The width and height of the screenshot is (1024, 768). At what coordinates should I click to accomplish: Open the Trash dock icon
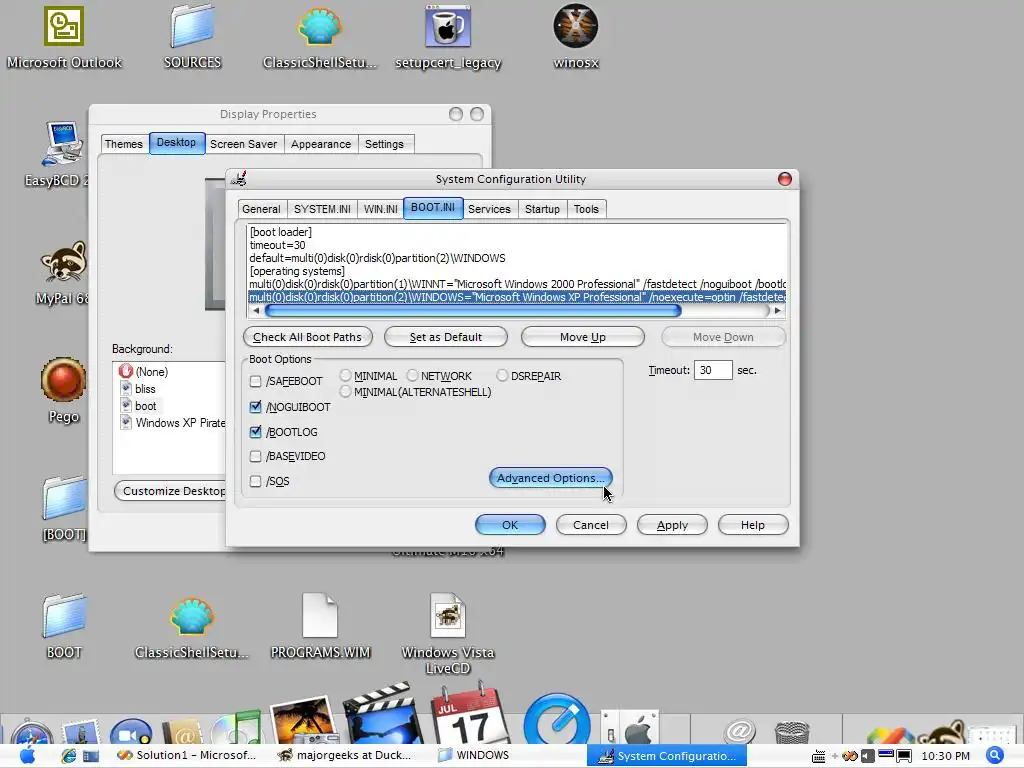[792, 731]
